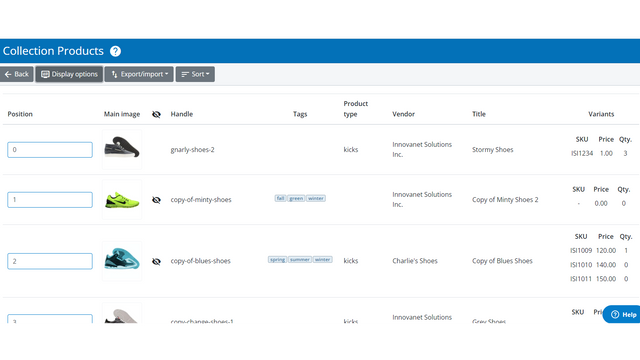Click the help question mark beside Collection Products
640x360 pixels.
tap(116, 51)
